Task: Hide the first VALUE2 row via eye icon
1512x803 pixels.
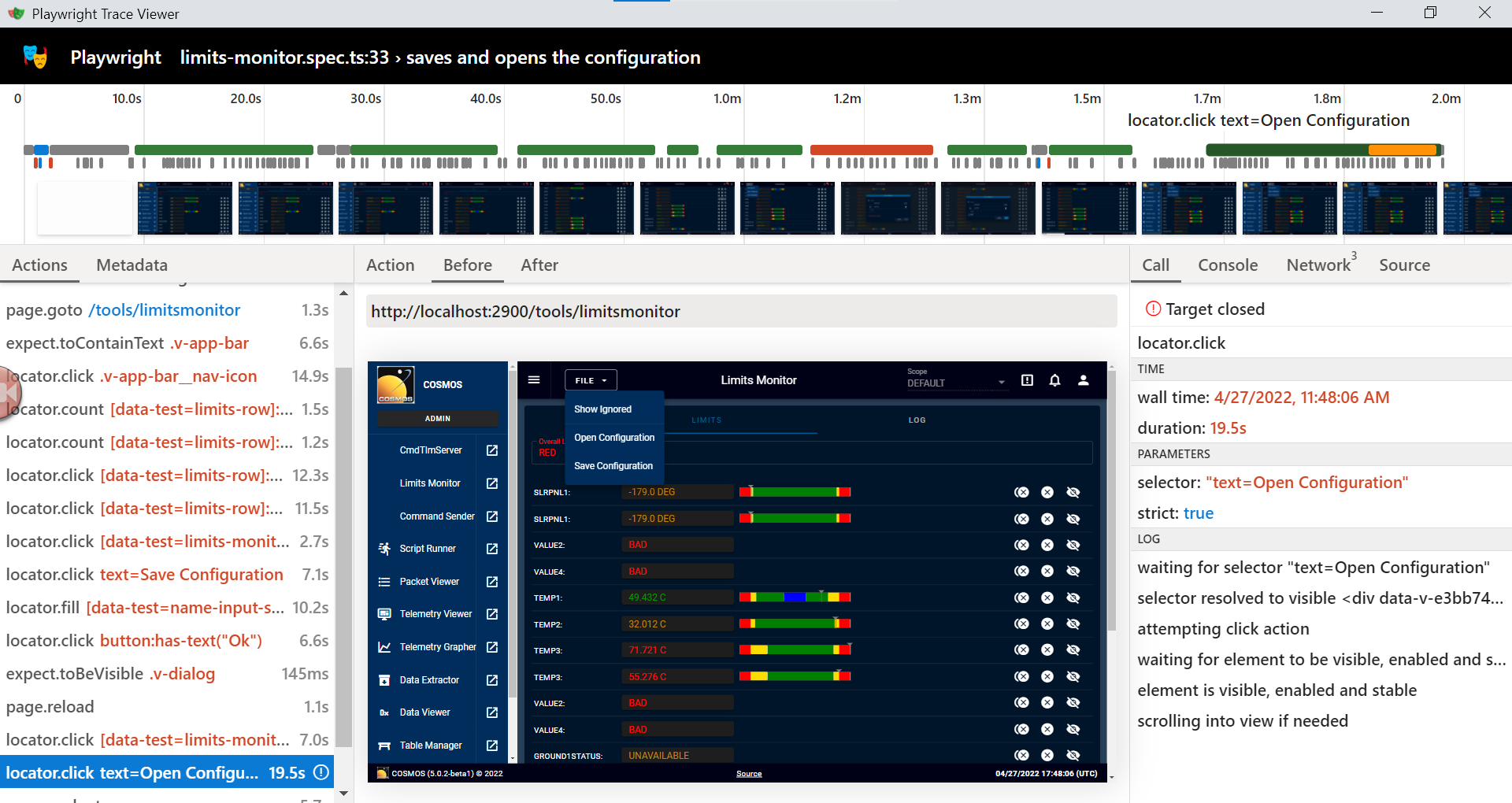Action: [1073, 545]
